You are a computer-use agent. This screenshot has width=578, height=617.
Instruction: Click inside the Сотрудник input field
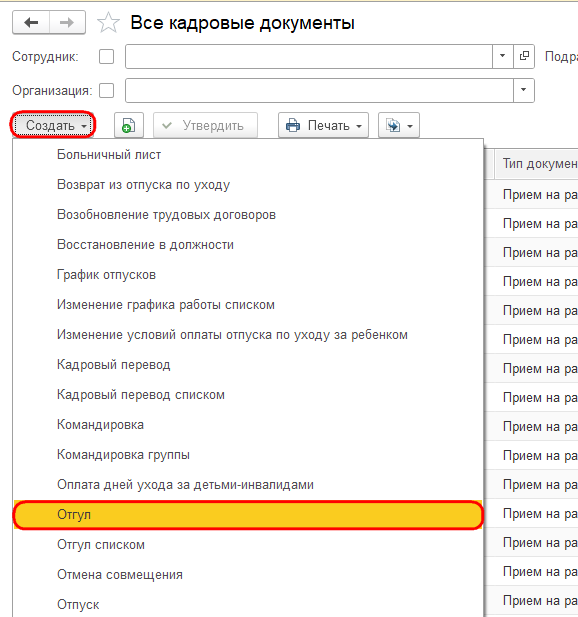point(309,56)
